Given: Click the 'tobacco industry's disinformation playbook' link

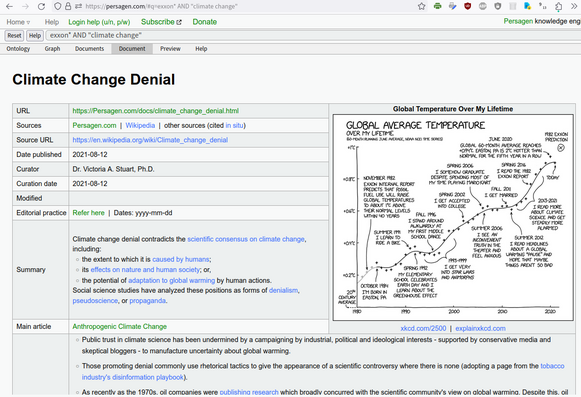Looking at the screenshot, I should [552, 366].
